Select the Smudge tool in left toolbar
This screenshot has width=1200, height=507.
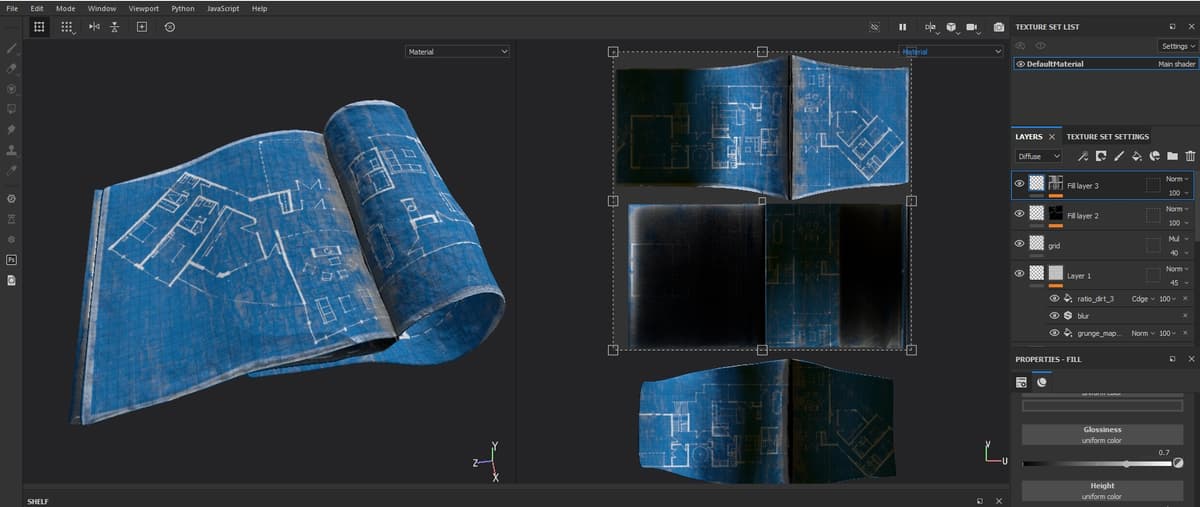12,129
